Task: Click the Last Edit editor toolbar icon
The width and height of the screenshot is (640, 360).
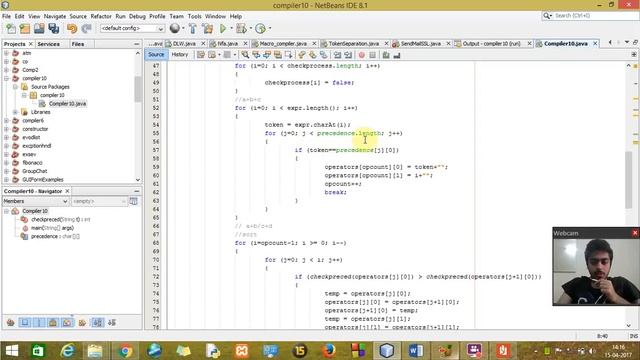Action: (x=201, y=55)
